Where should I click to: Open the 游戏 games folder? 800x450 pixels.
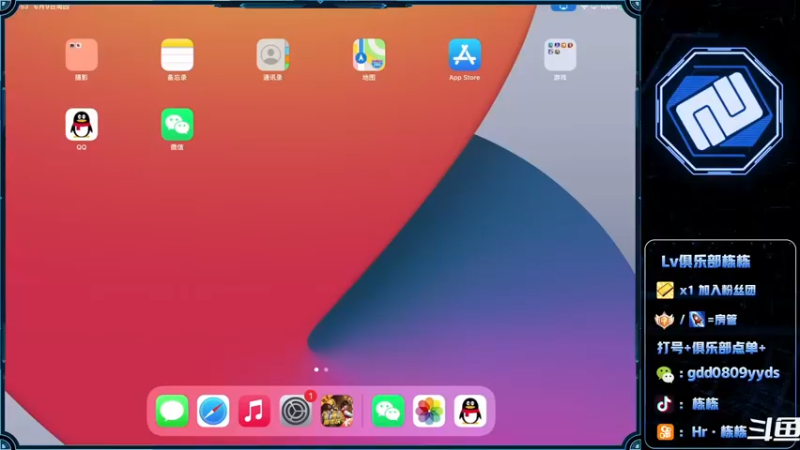point(560,55)
